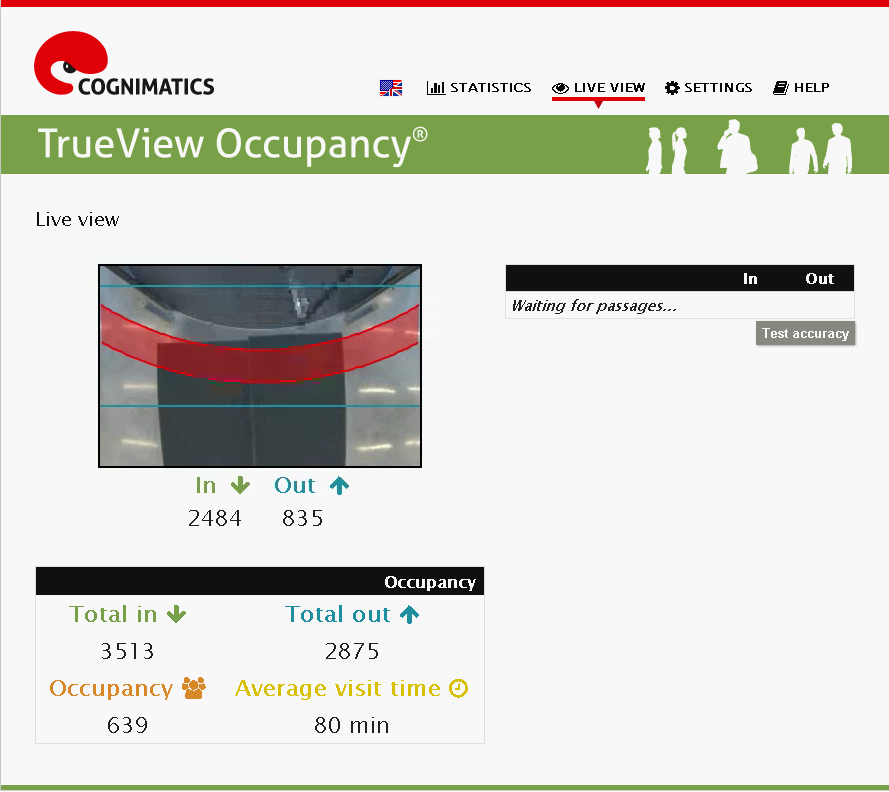This screenshot has width=889, height=792.
Task: Click the teal Out up-arrow icon
Action: [340, 485]
